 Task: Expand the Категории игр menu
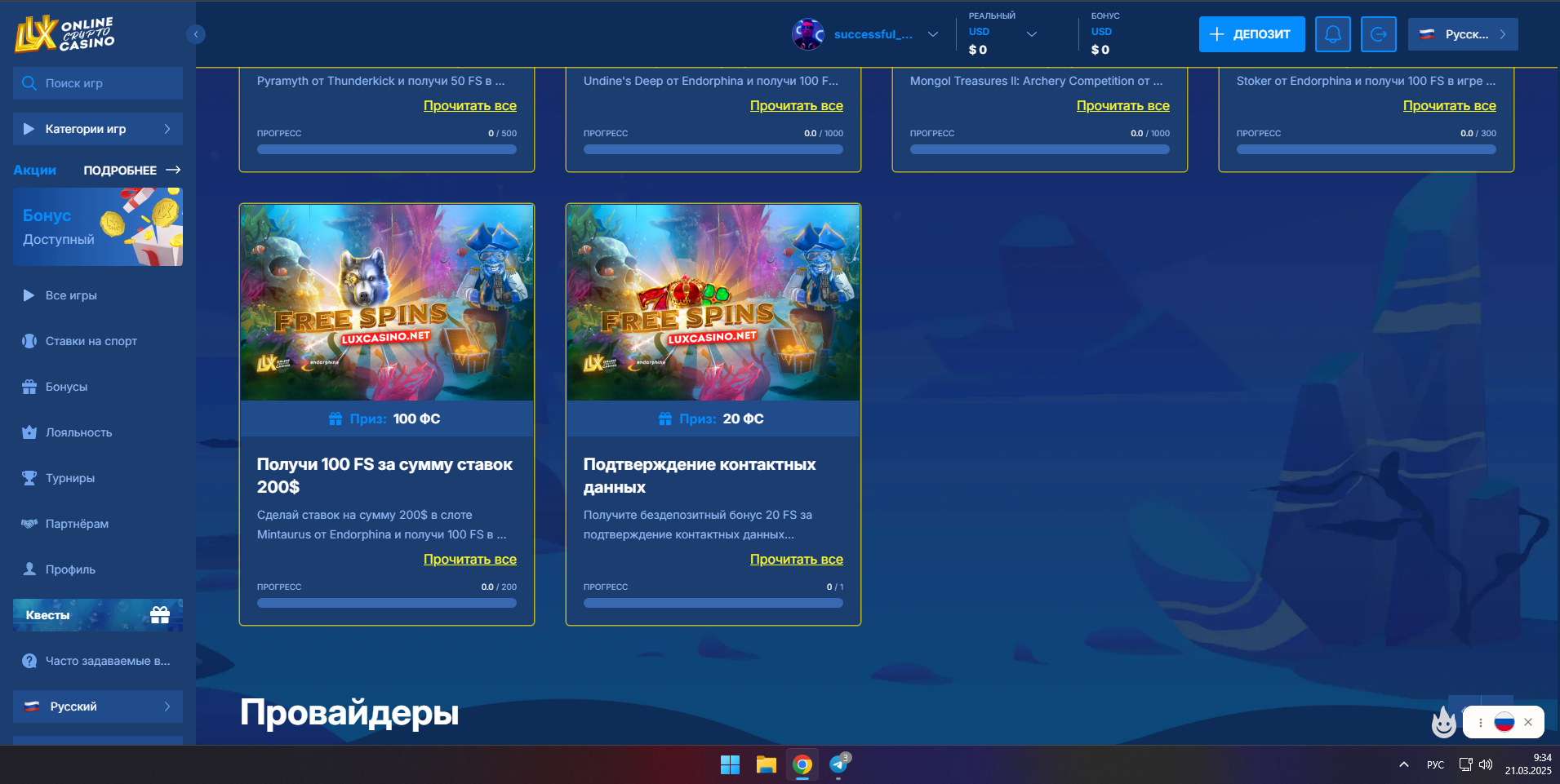[x=98, y=129]
